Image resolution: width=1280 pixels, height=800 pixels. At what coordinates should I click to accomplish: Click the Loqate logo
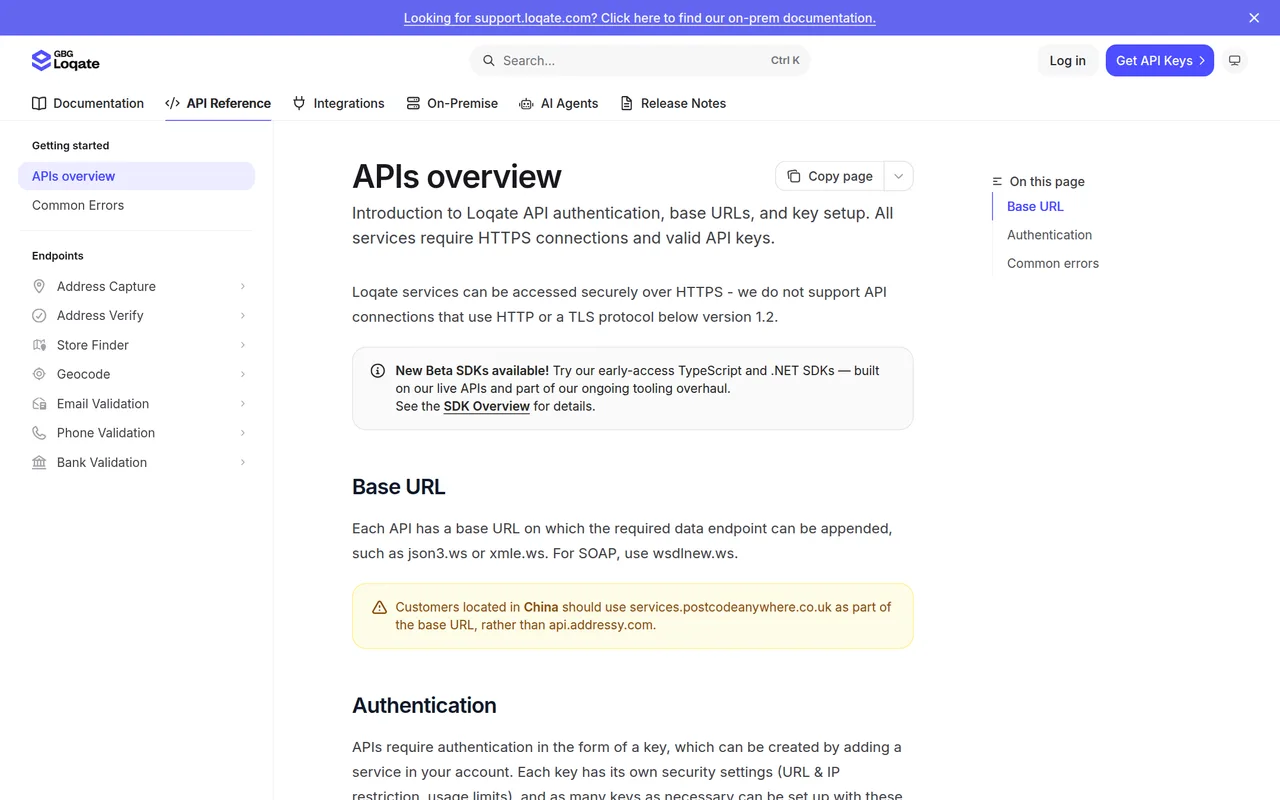[66, 60]
